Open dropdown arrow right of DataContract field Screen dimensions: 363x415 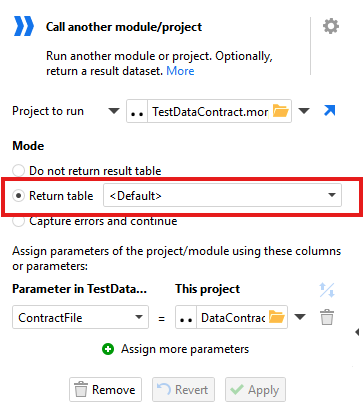pyautogui.click(x=300, y=317)
